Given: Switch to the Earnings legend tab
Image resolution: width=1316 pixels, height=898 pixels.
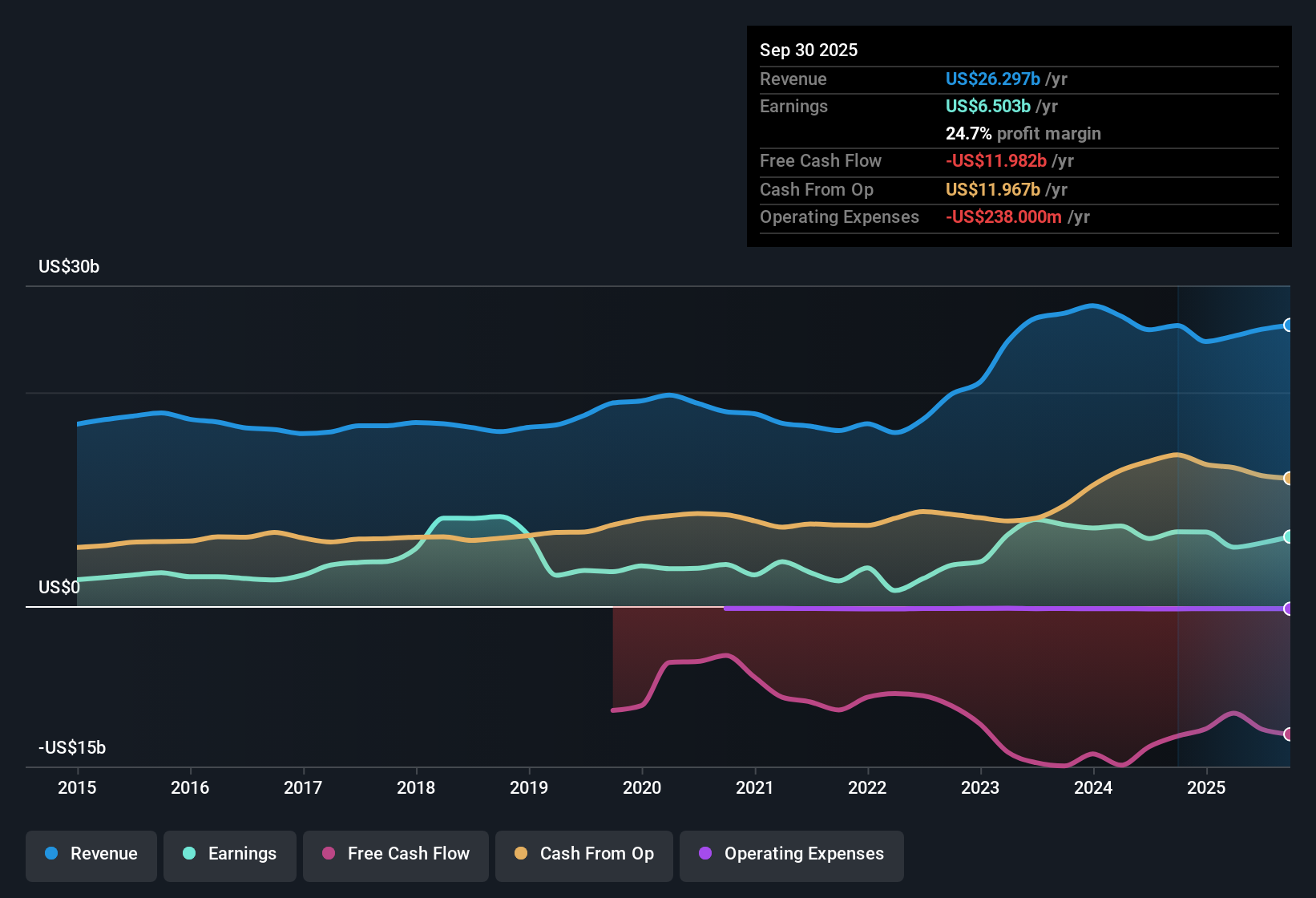Looking at the screenshot, I should tap(230, 854).
